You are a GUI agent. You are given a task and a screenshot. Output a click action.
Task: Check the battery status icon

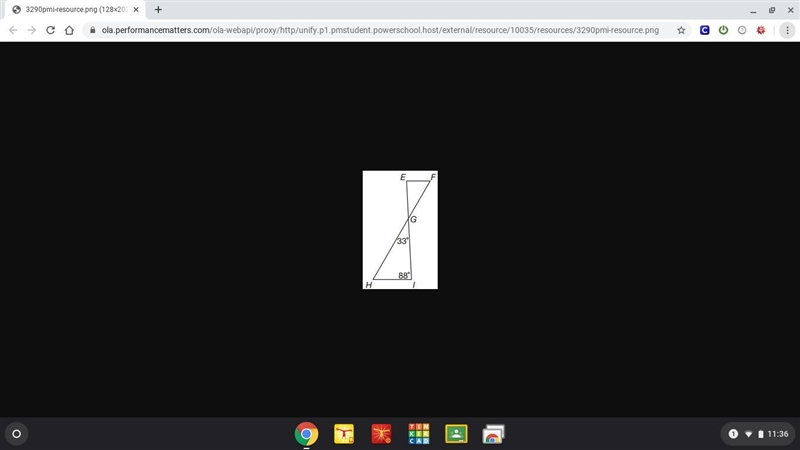(x=761, y=434)
